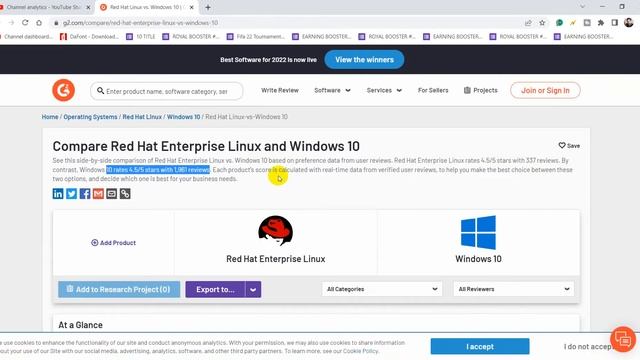640x360 pixels.
Task: Open the G2 logo homepage
Action: point(63,90)
